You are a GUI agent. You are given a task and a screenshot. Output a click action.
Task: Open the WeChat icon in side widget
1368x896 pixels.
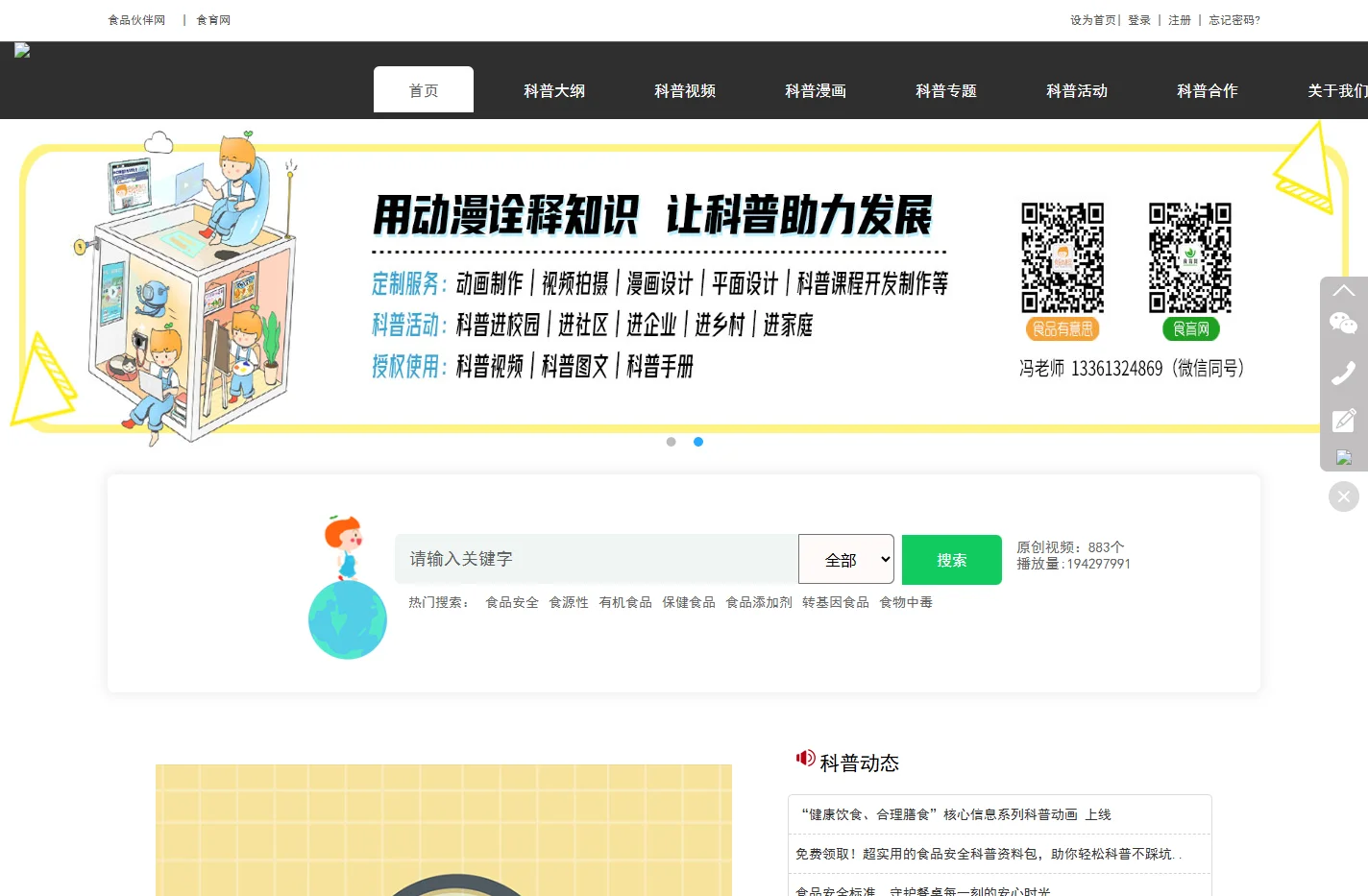pyautogui.click(x=1344, y=324)
